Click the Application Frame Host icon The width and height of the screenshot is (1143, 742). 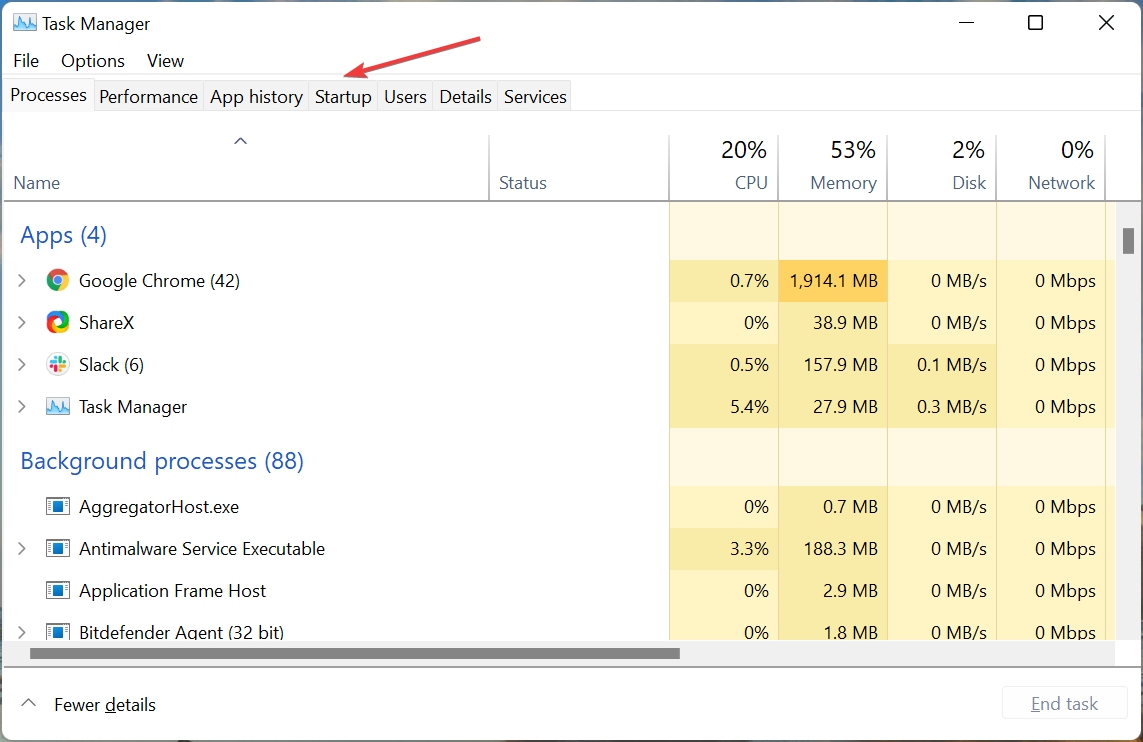(x=58, y=590)
